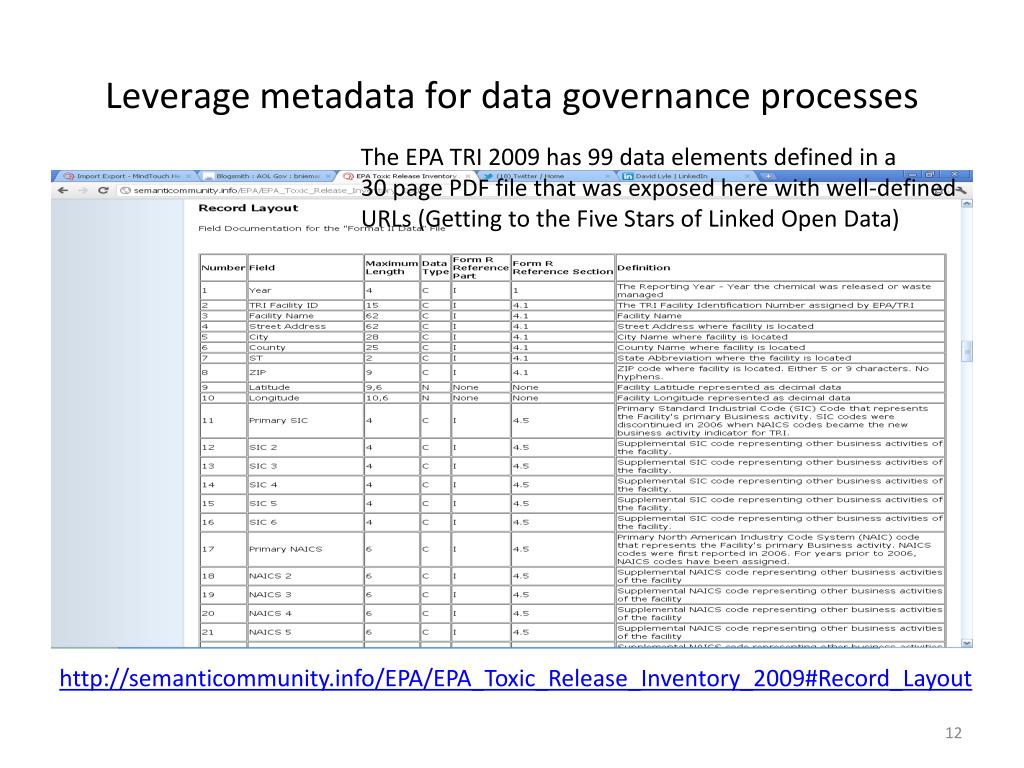Click the browser forward arrow
The width and height of the screenshot is (1024, 768).
(x=83, y=191)
